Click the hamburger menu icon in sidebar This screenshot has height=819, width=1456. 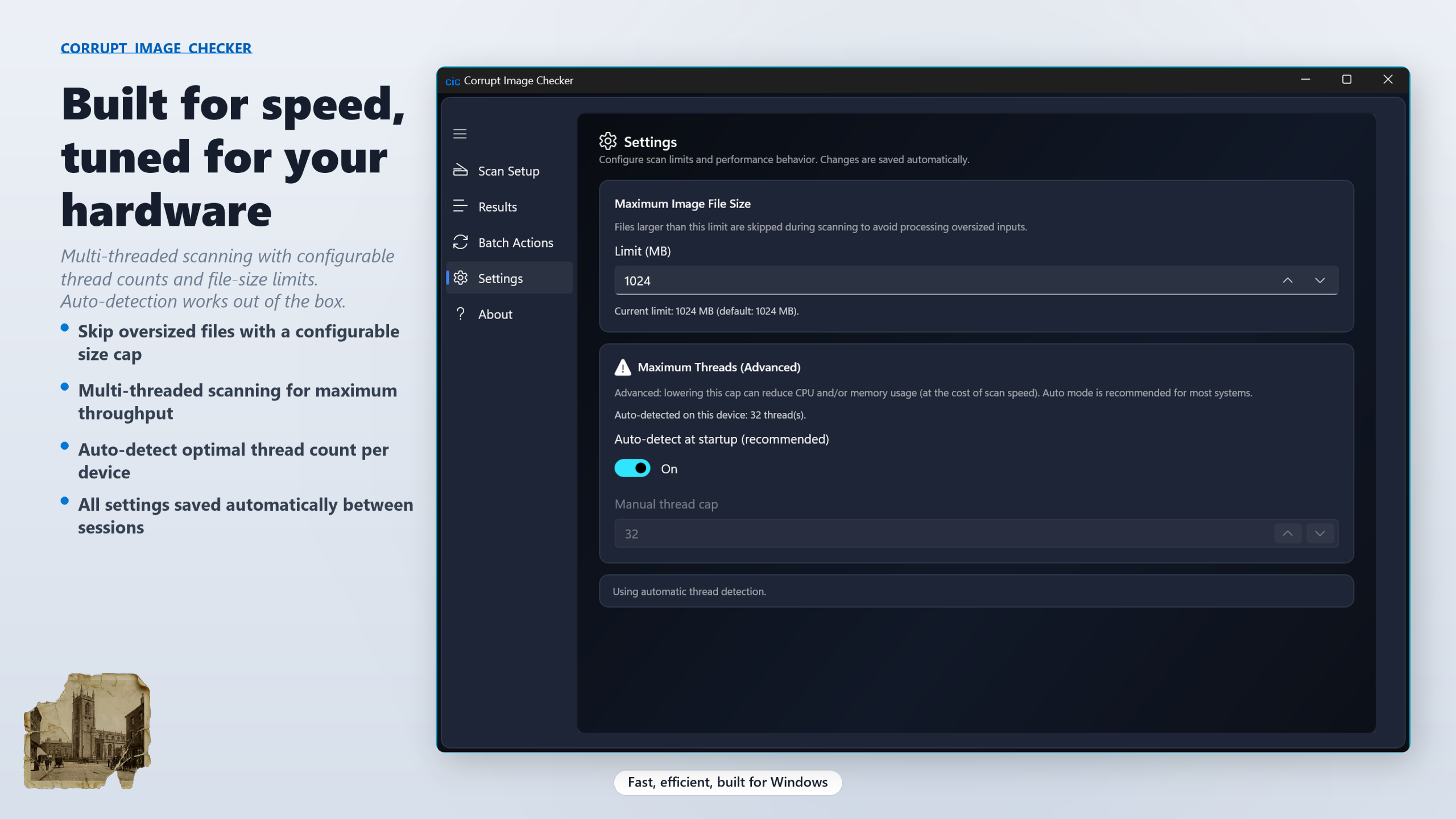point(460,134)
